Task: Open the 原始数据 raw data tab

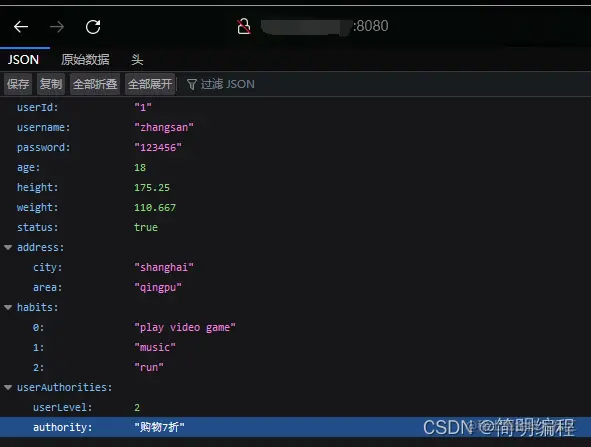Action: point(86,60)
